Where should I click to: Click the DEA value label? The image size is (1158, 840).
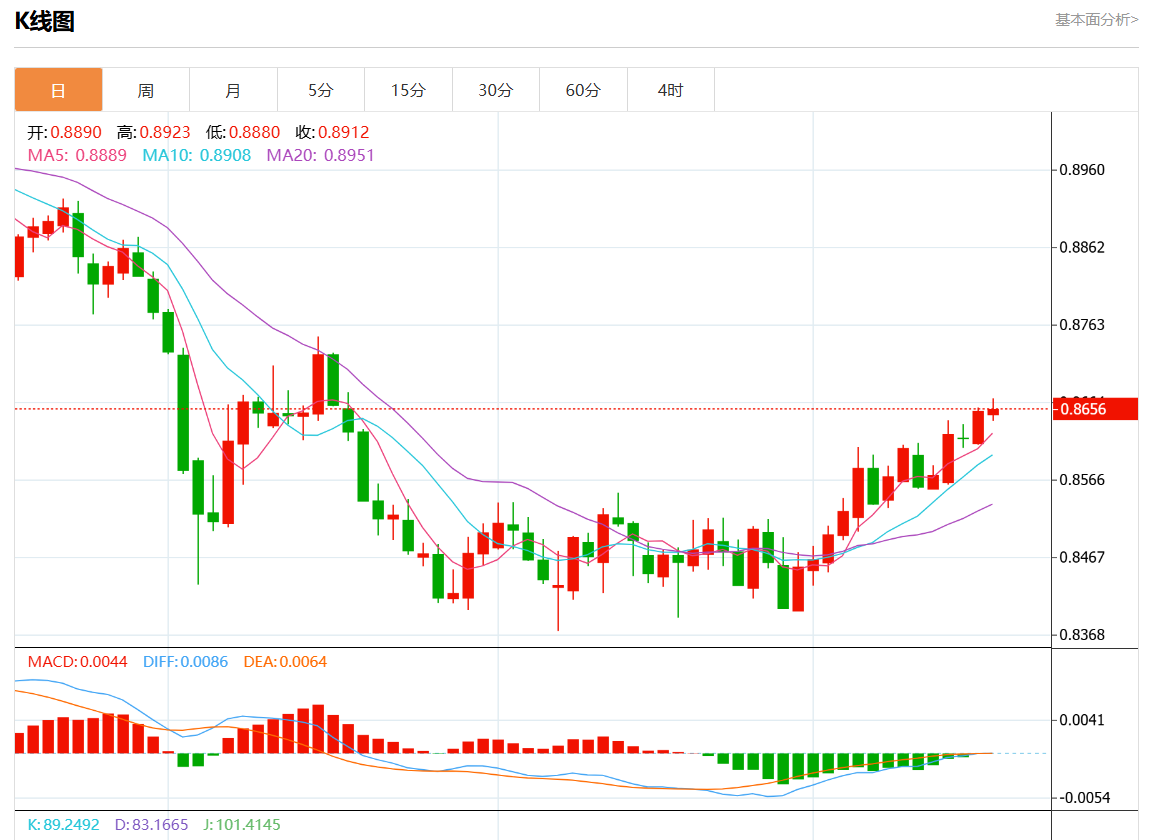tap(285, 662)
